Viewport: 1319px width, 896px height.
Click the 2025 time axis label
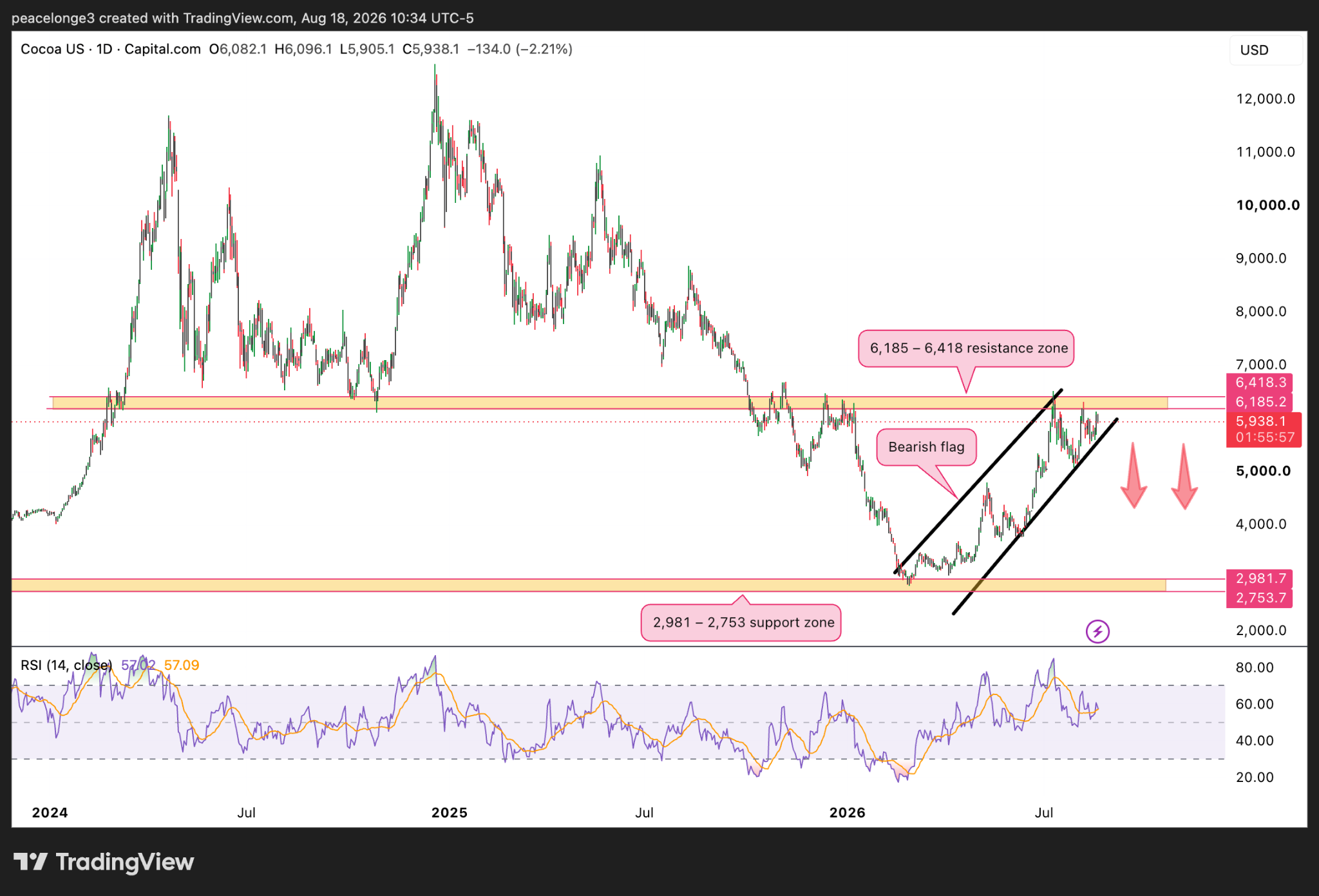(x=449, y=812)
